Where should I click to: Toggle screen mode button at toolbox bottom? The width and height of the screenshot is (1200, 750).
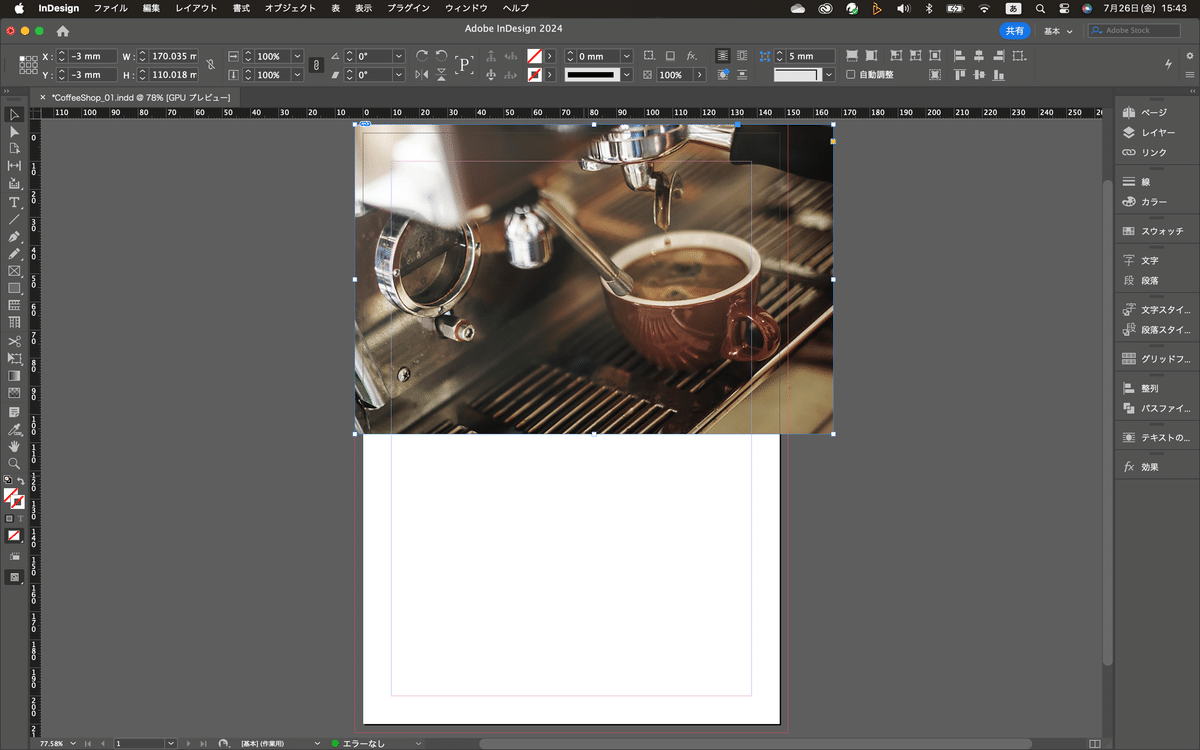[x=14, y=577]
